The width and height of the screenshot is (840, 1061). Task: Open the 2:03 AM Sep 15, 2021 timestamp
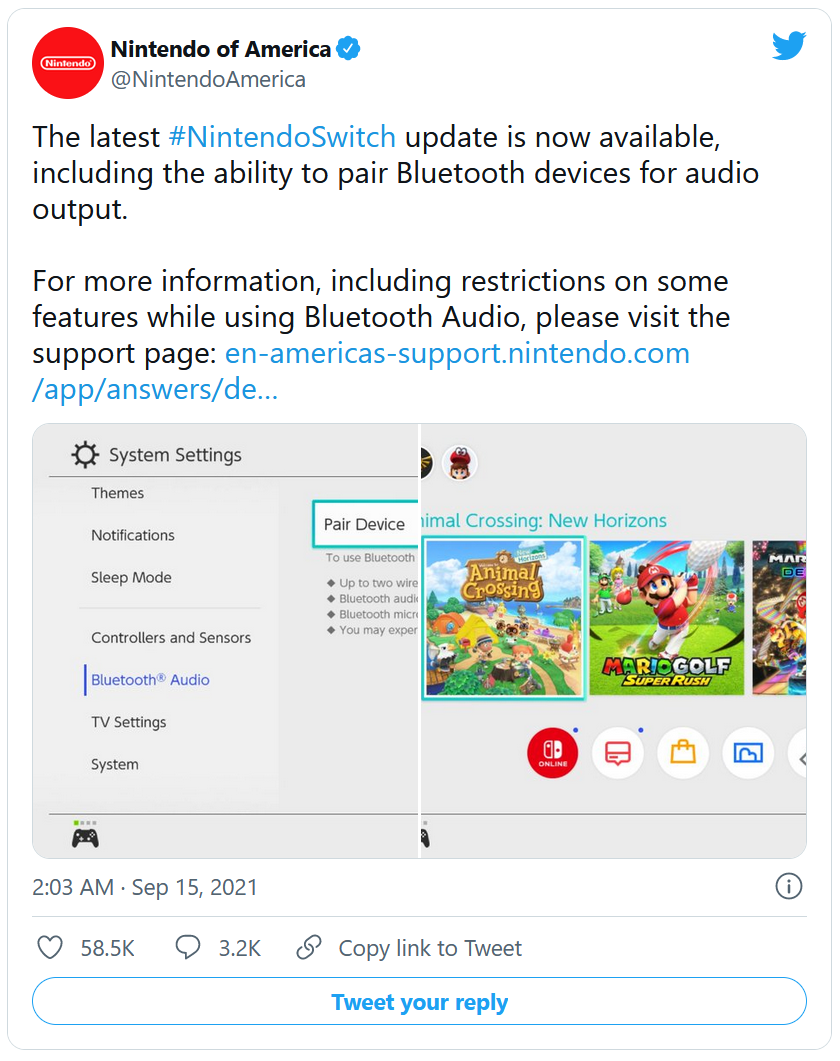(145, 887)
